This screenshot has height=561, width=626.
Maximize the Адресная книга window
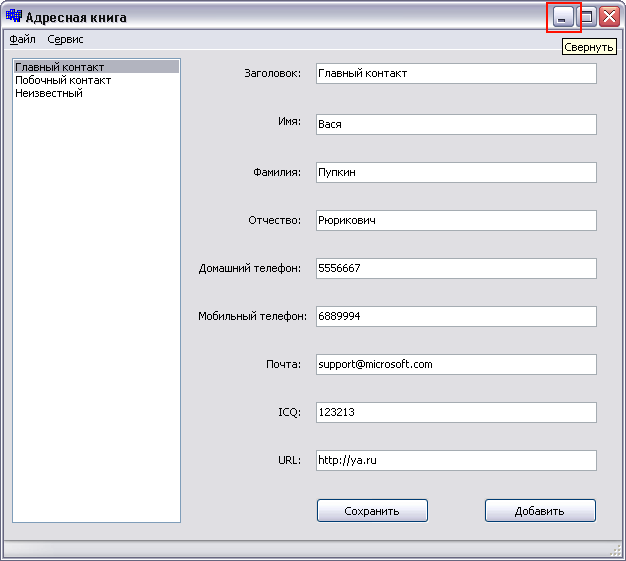(x=587, y=17)
